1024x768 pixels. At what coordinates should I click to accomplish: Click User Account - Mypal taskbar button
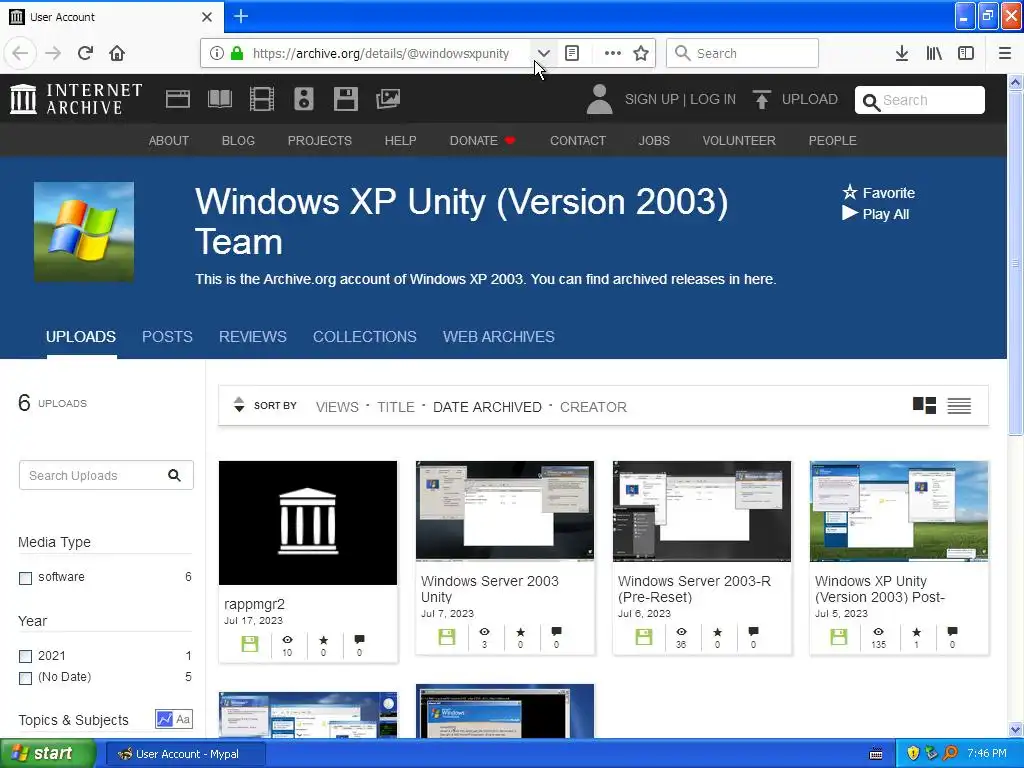click(185, 754)
